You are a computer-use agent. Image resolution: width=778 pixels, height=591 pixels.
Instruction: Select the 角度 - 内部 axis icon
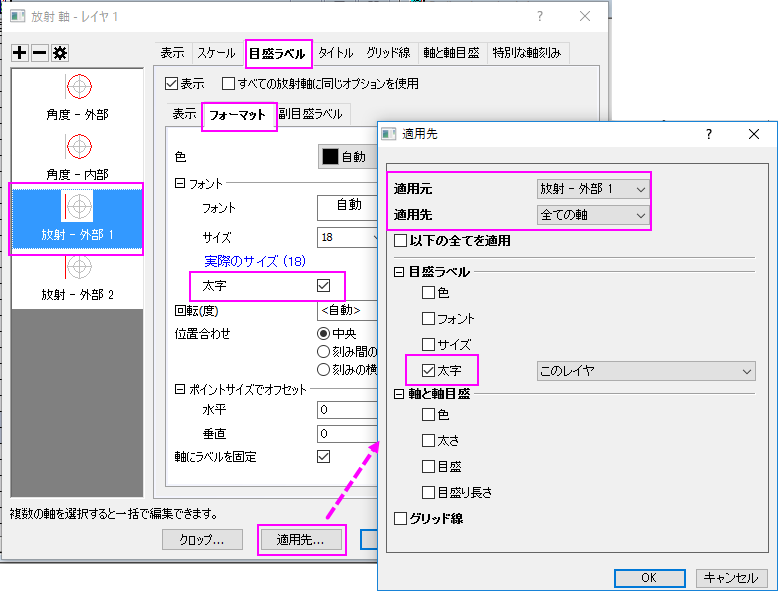79,146
